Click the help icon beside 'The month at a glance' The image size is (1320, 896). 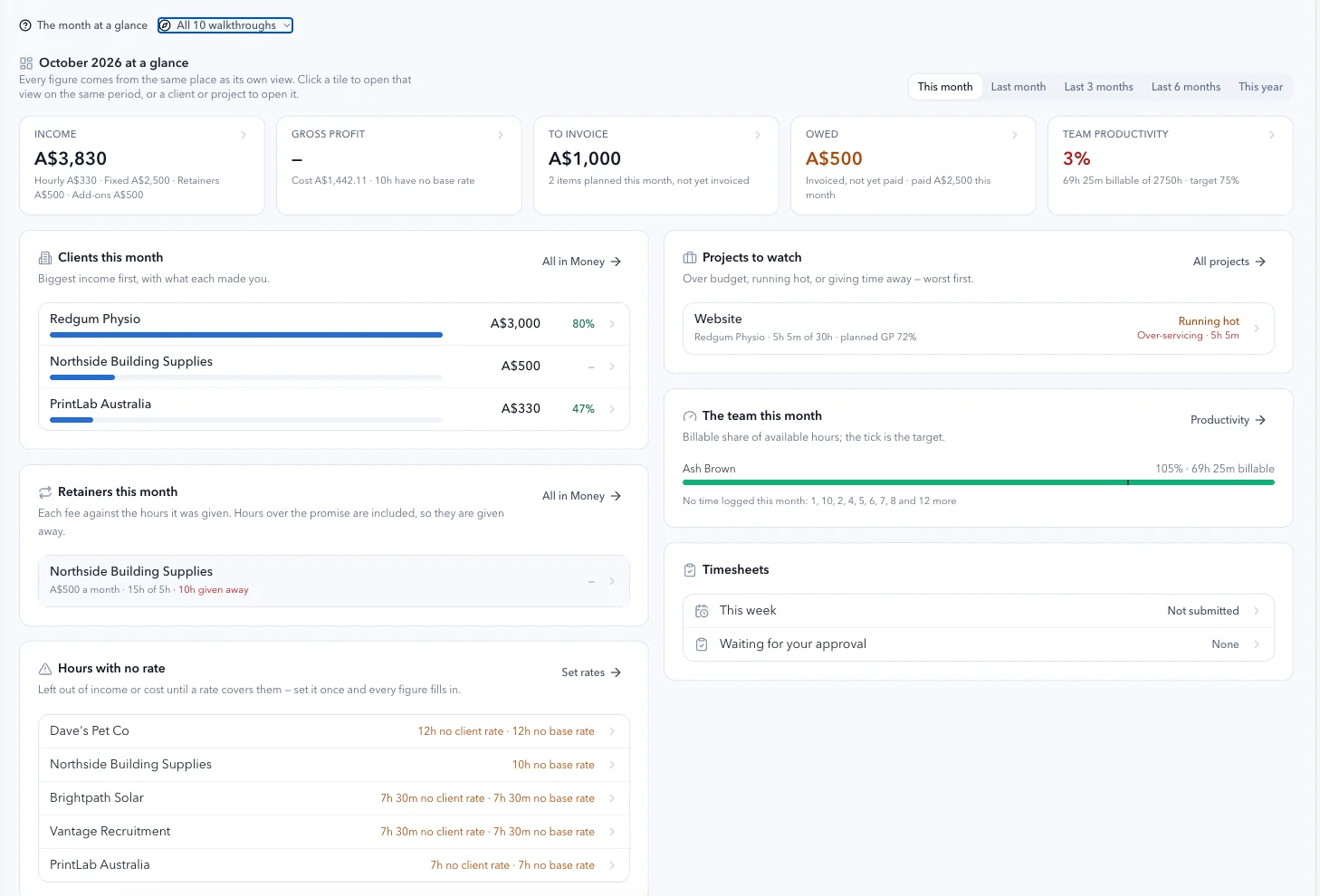(x=25, y=25)
